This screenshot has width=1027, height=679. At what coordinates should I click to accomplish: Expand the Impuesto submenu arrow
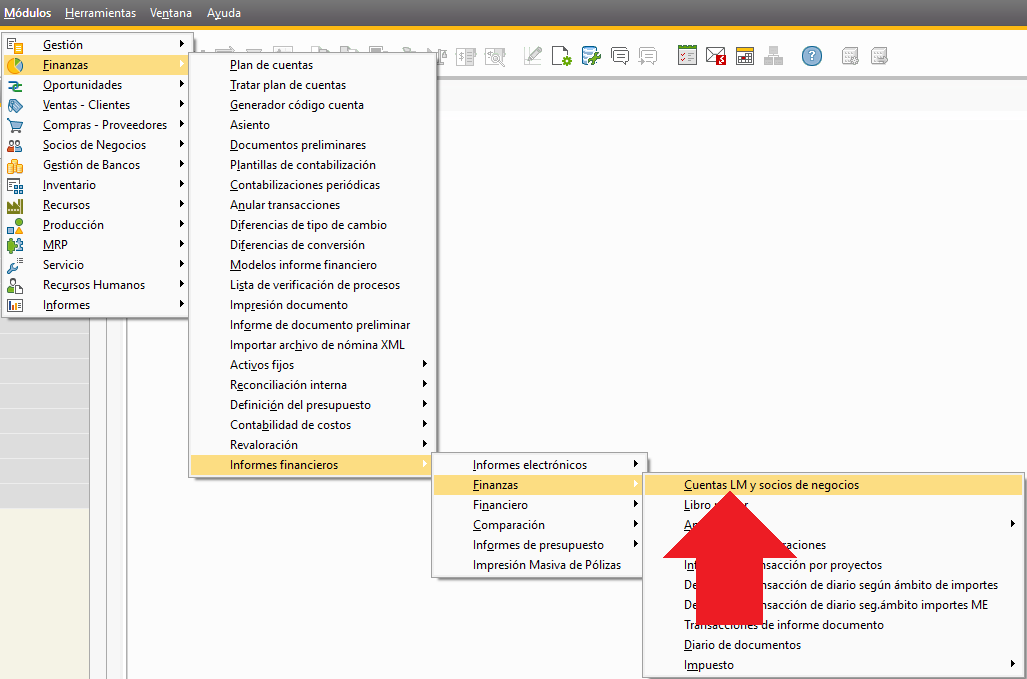point(1012,665)
